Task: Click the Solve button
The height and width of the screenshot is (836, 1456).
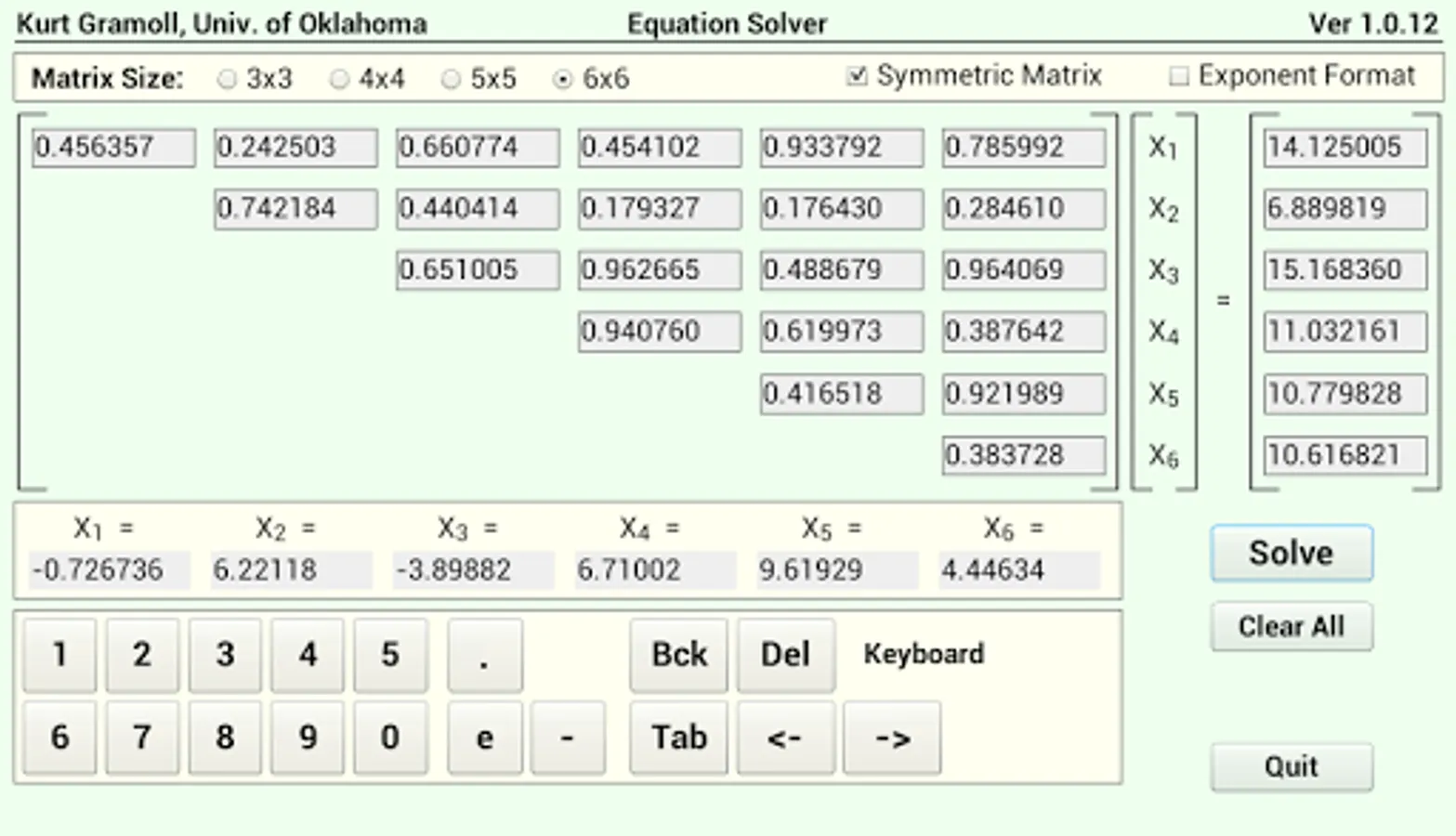Action: click(1292, 554)
